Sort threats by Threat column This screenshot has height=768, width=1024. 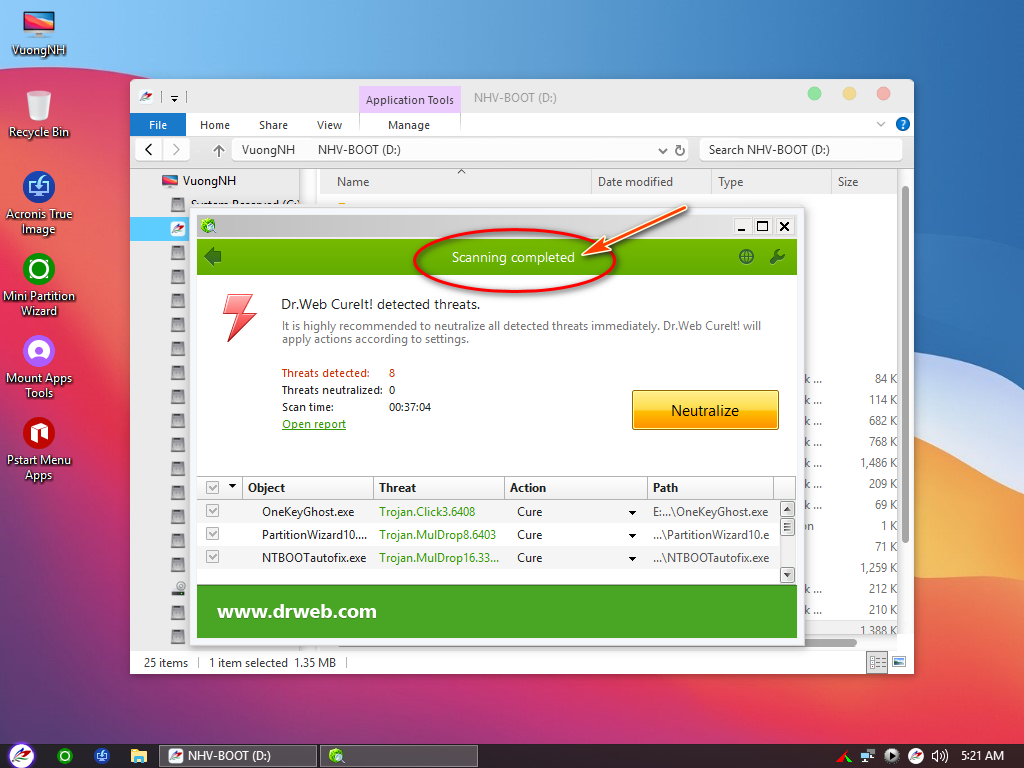[x=439, y=488]
